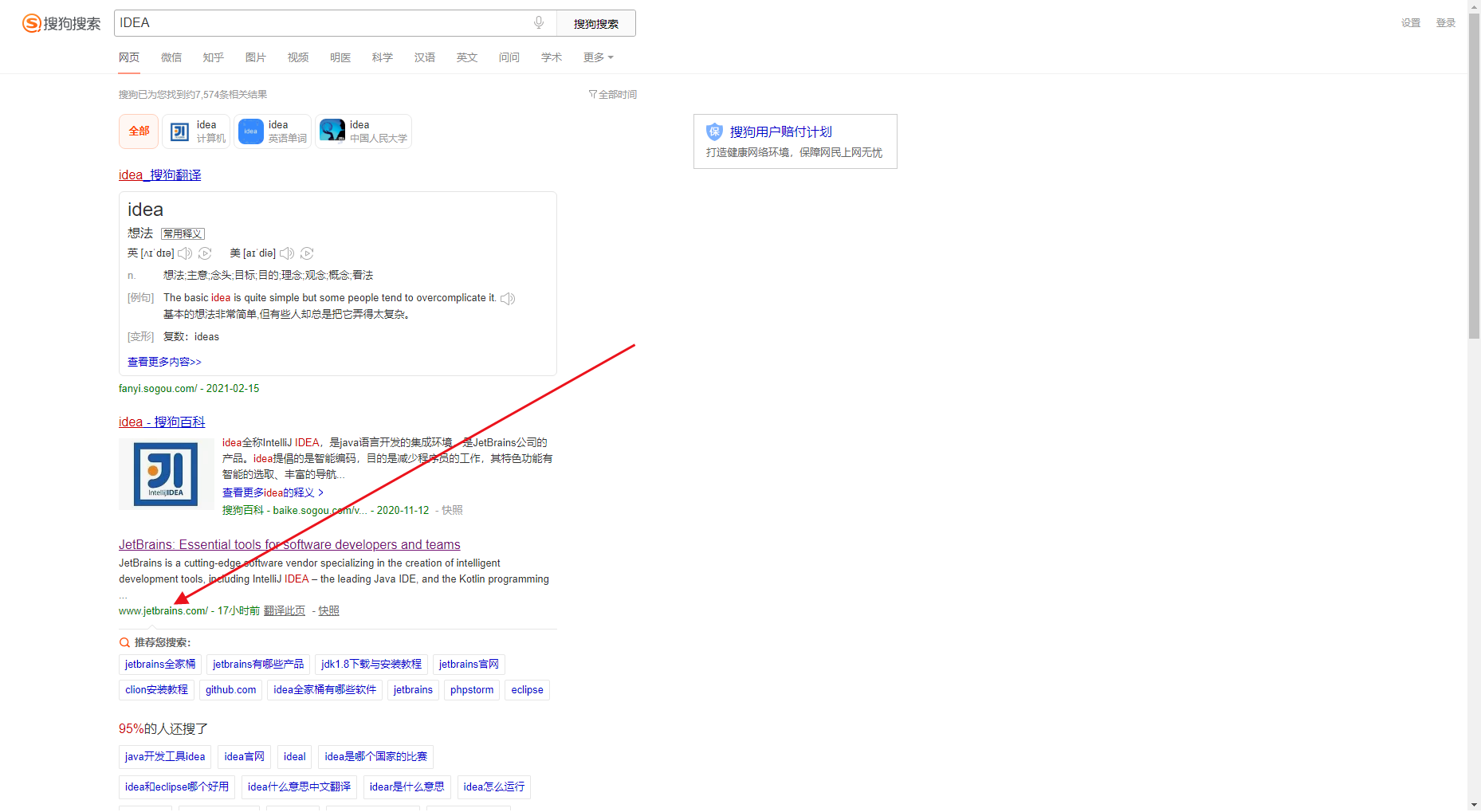Select the 全部 category filter

coord(139,131)
